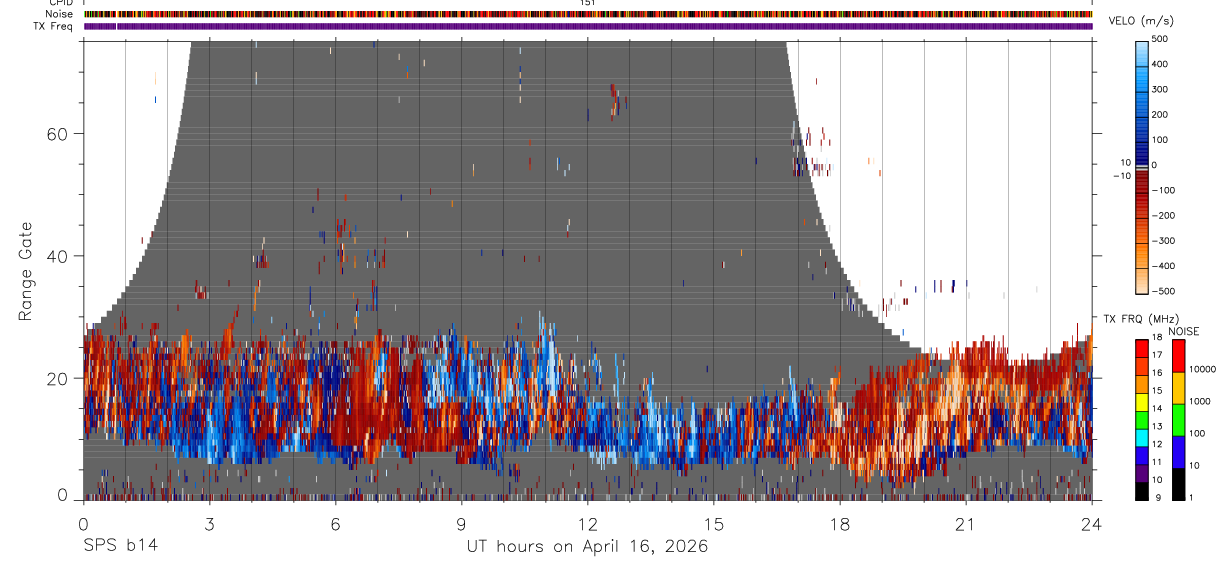1228x567 pixels.
Task: Click the '9' label on TX FRQ legend
Action: point(1158,497)
